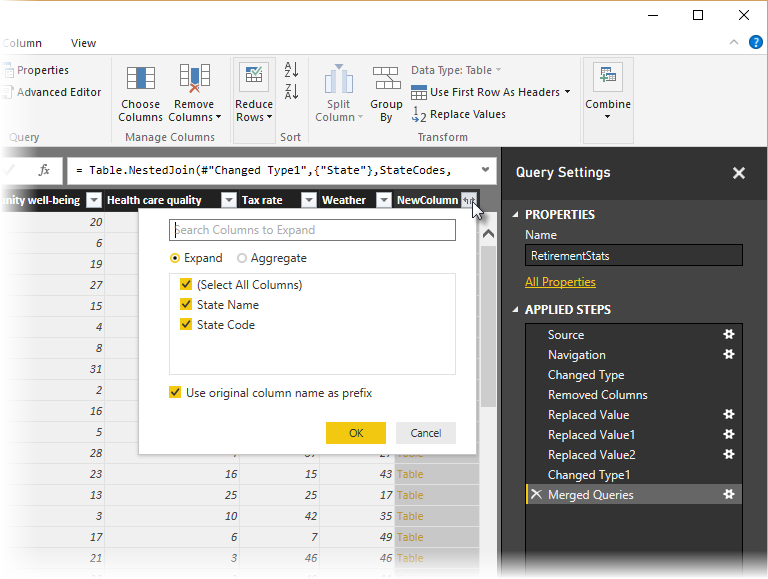The image size is (768, 579).
Task: Select the Aggregate radio button
Action: coord(241,258)
